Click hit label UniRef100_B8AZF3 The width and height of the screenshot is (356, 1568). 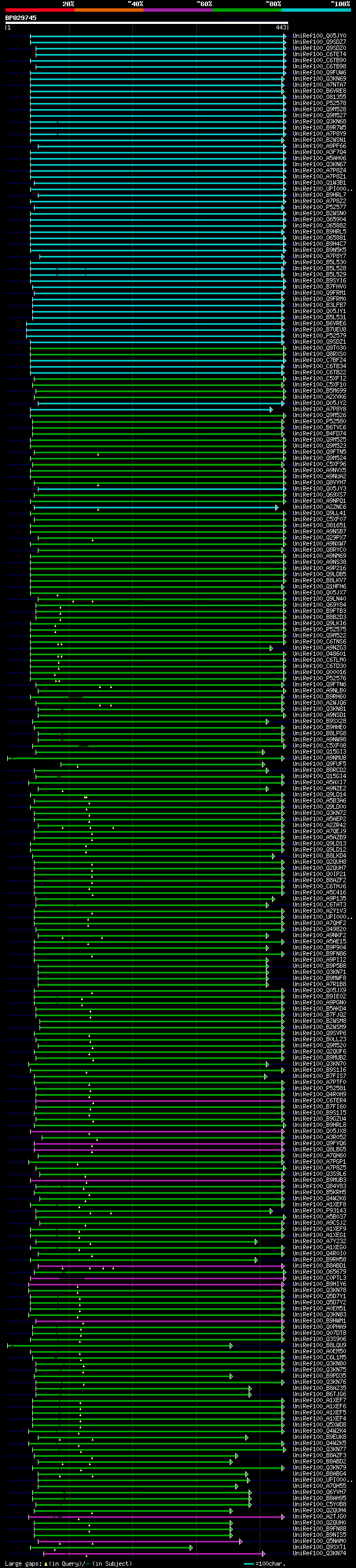pyautogui.click(x=319, y=1455)
